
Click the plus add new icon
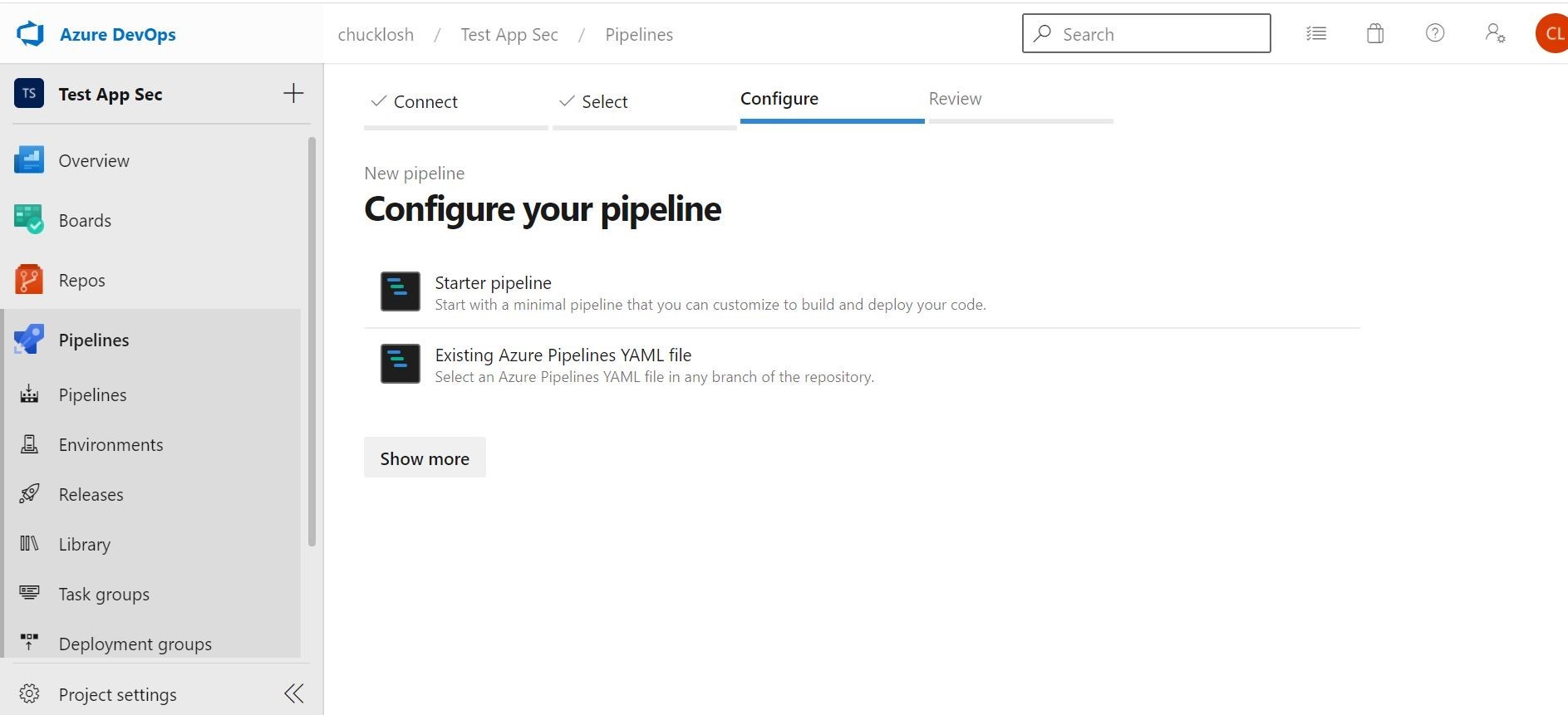[x=293, y=93]
